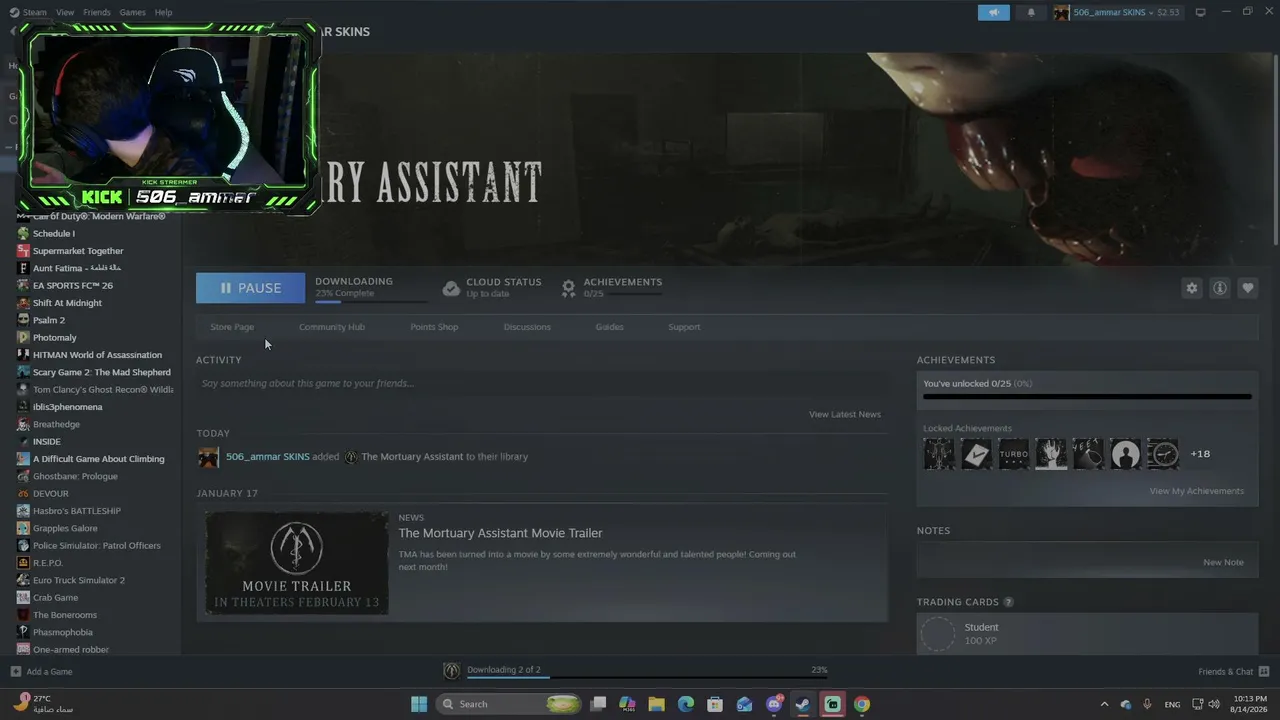Open the Games menu
The height and width of the screenshot is (720, 1280).
132,12
